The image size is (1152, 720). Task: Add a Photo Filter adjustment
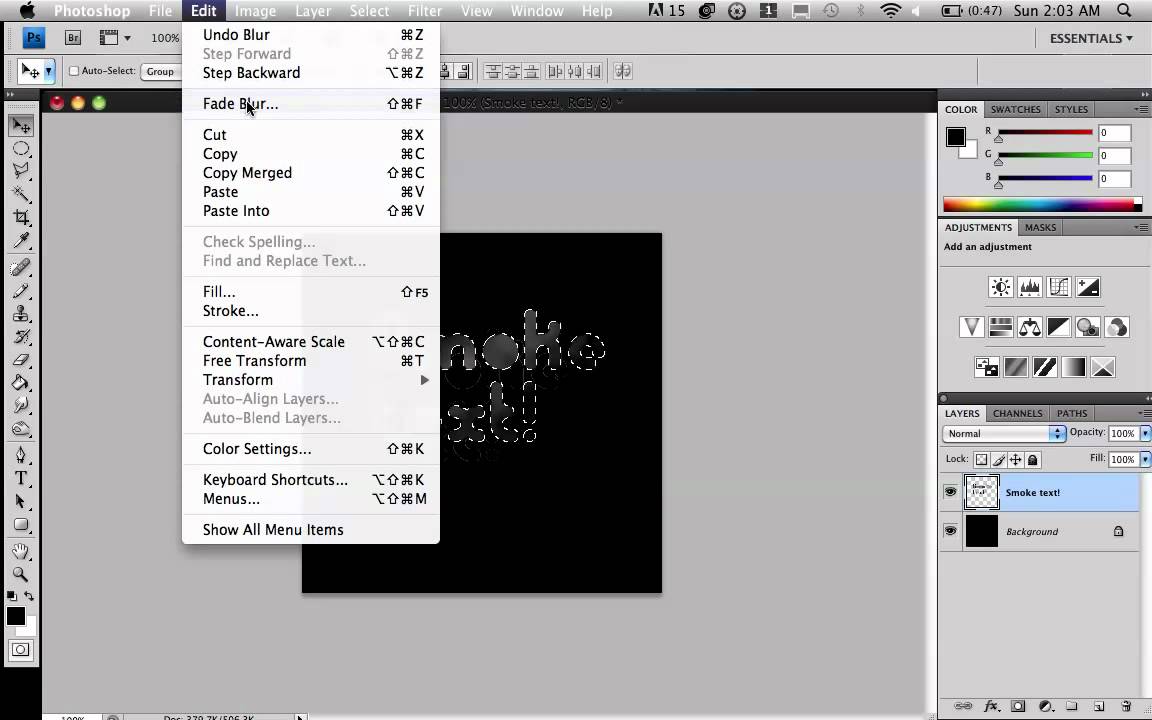[x=1087, y=327]
